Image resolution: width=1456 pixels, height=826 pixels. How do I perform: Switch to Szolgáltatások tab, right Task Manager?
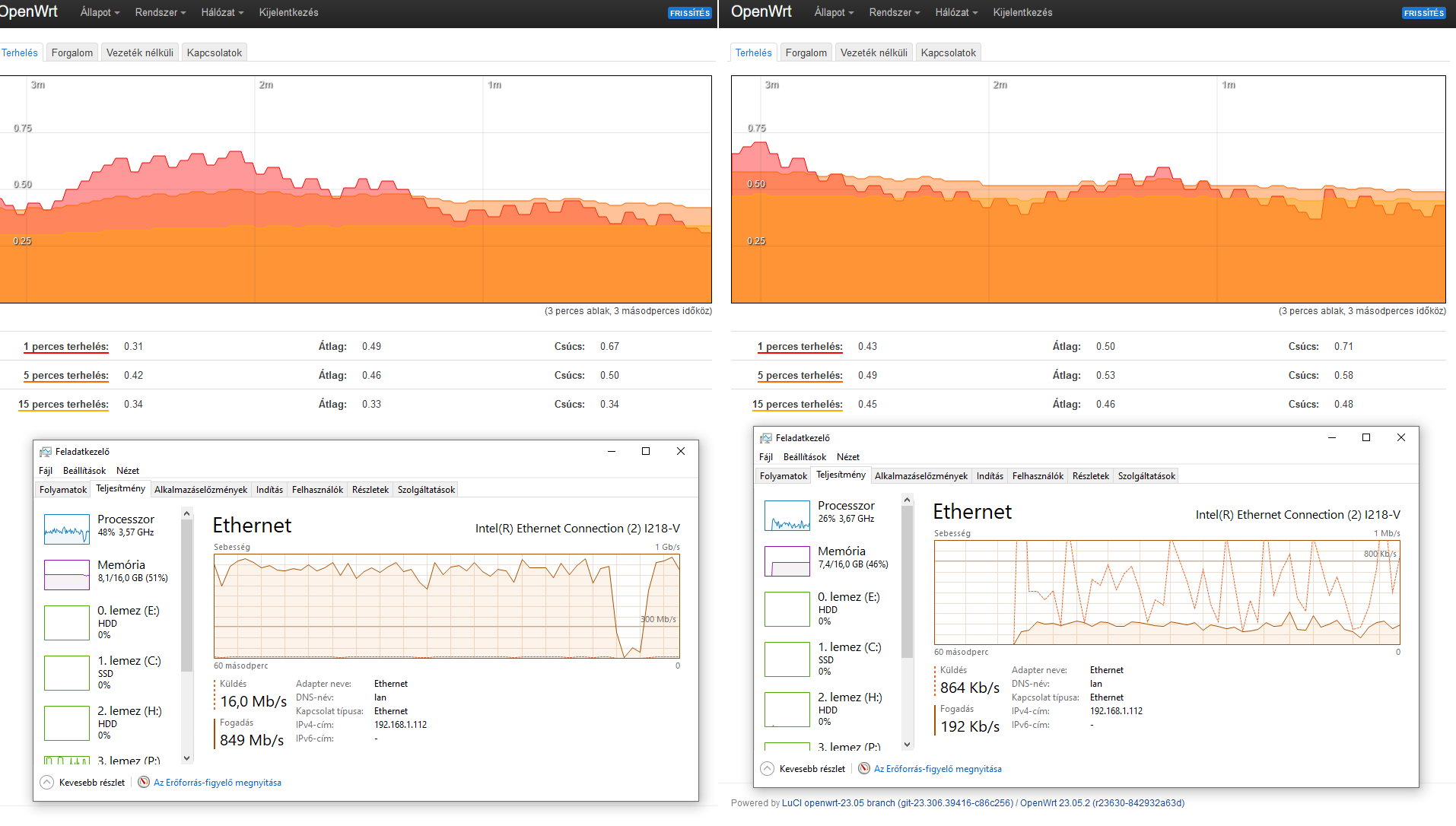1146,476
